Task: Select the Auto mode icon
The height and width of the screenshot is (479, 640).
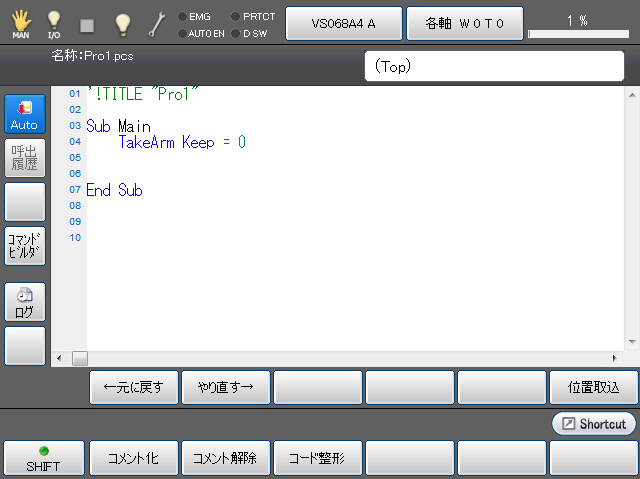Action: pyautogui.click(x=25, y=114)
